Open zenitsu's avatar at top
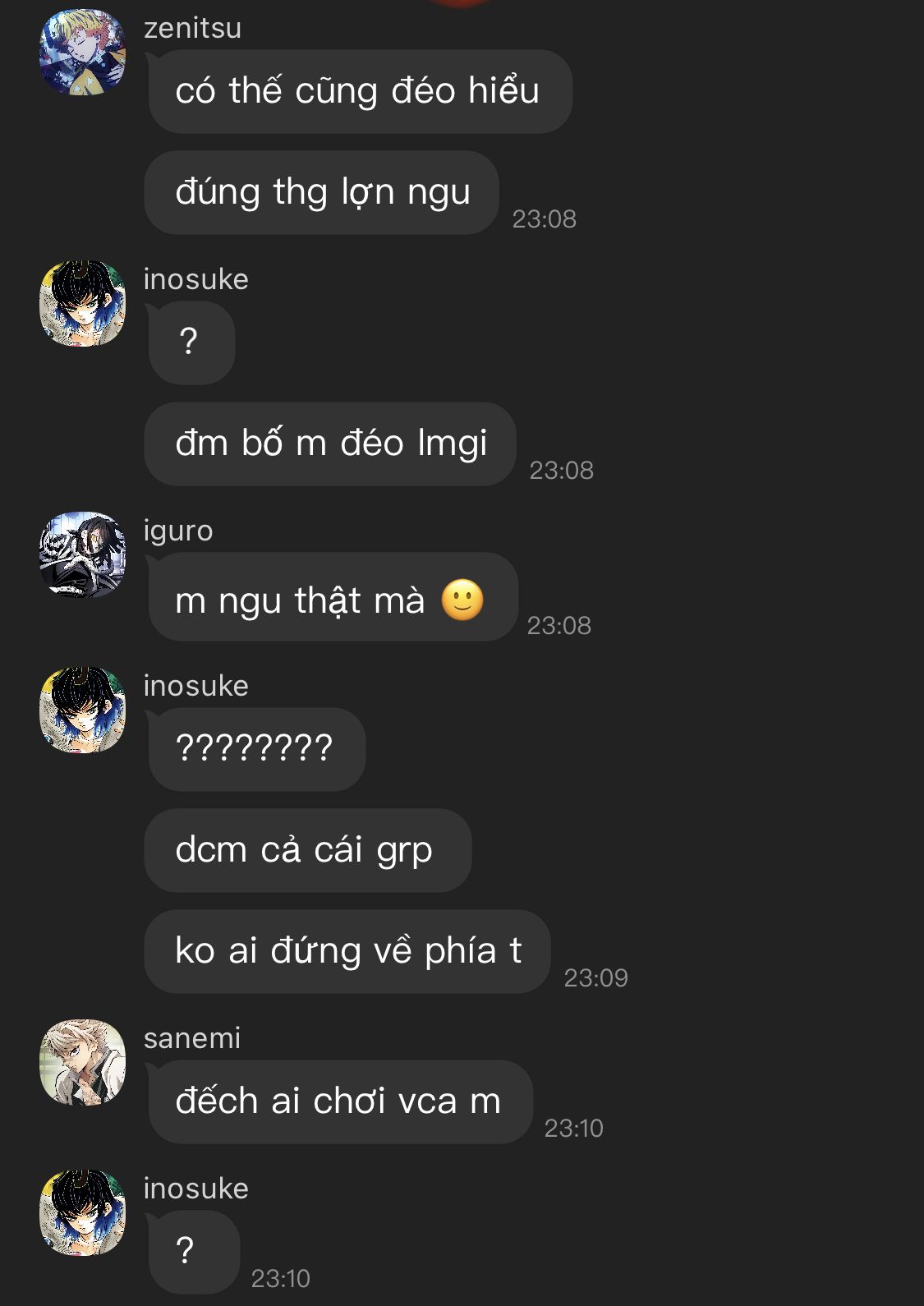 [x=82, y=52]
